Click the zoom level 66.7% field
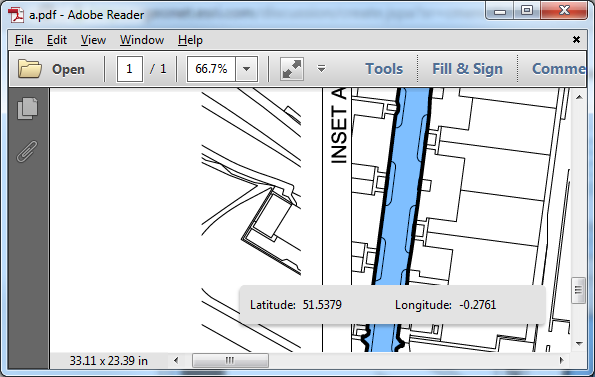595x377 pixels. [x=211, y=69]
